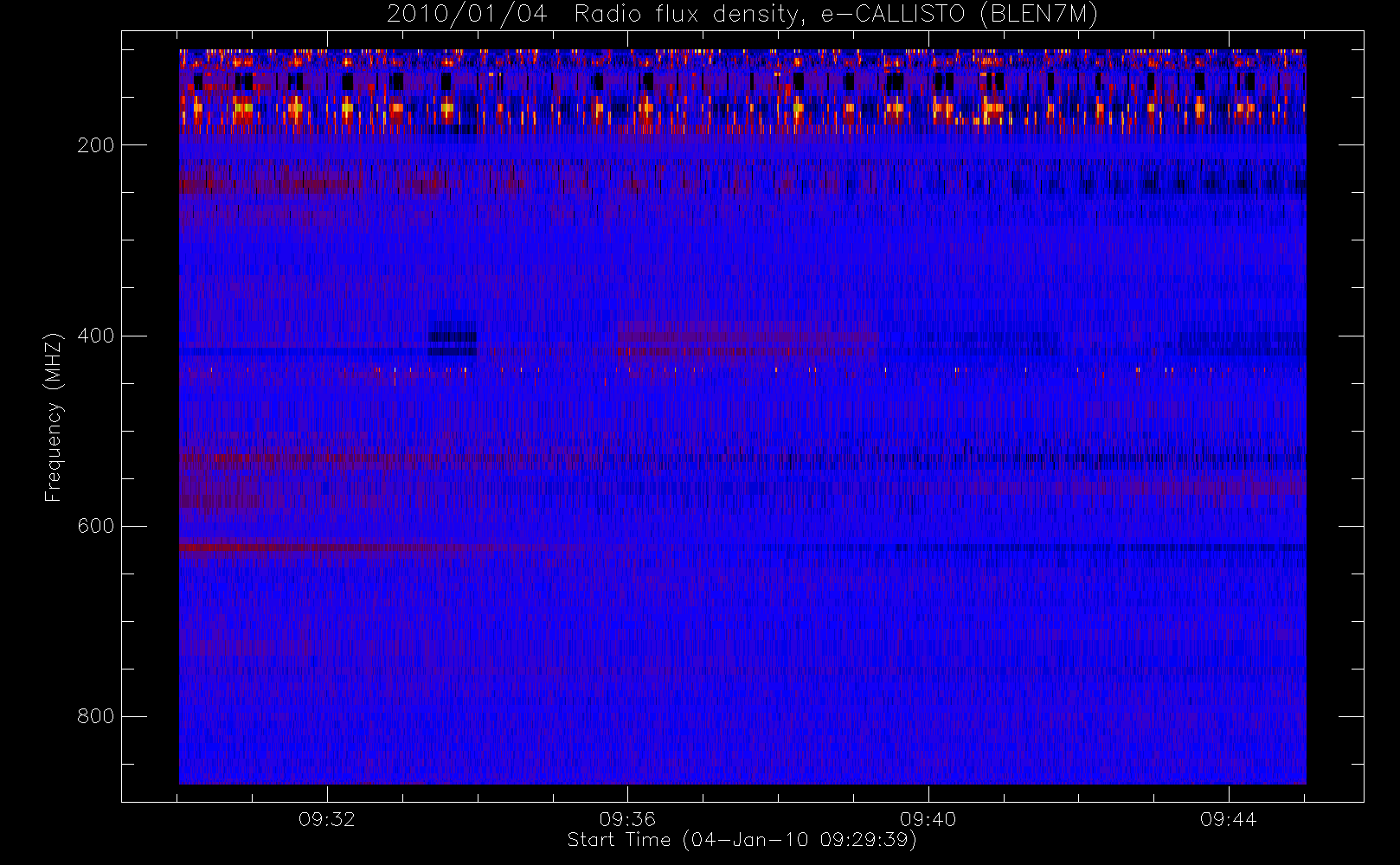The width and height of the screenshot is (1400, 865).
Task: Click the 800 frequency tick label
Action: pos(95,716)
